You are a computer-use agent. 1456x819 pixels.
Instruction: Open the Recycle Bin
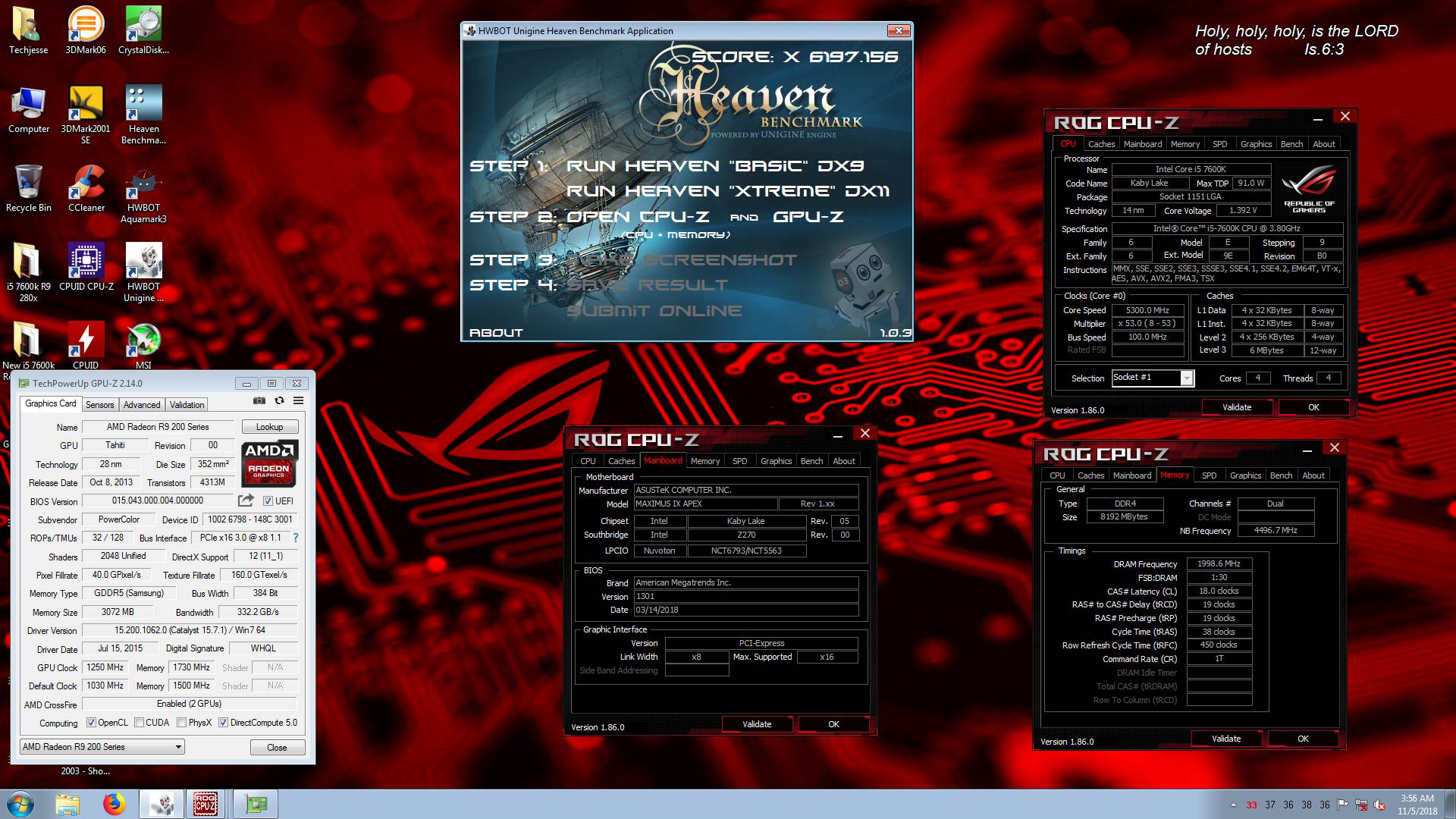pyautogui.click(x=28, y=189)
